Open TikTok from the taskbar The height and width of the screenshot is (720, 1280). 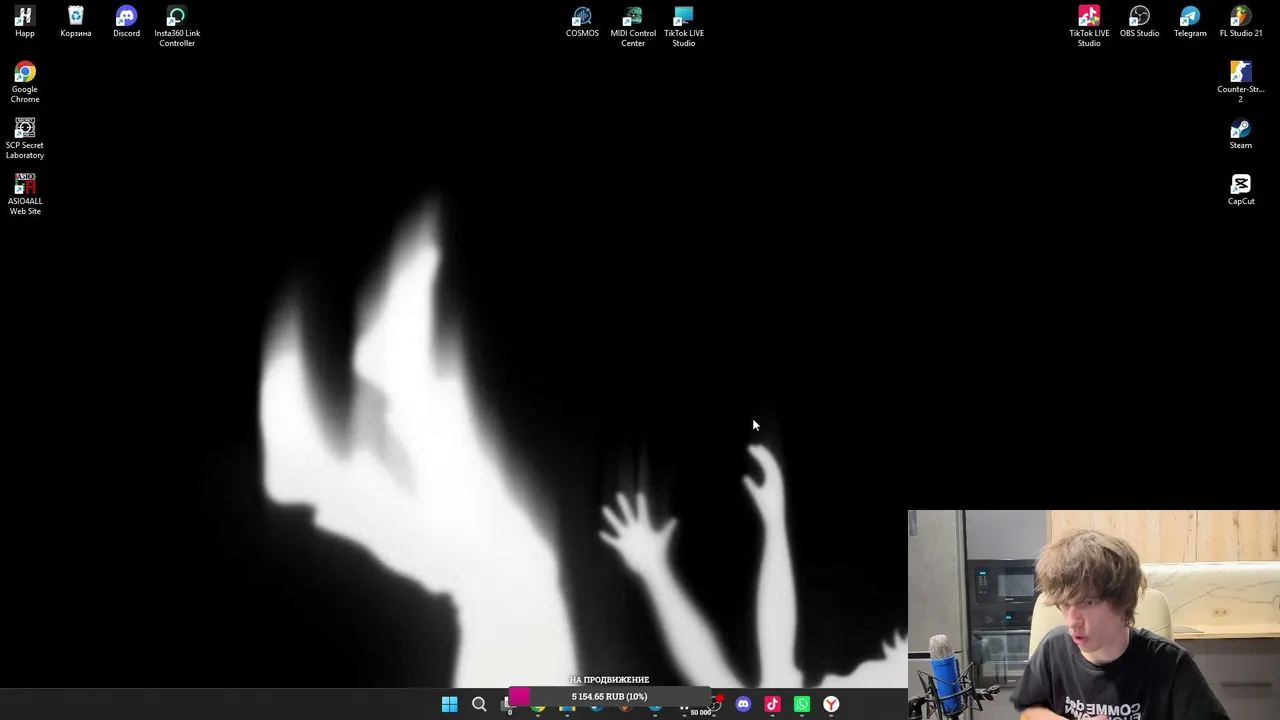coord(772,705)
